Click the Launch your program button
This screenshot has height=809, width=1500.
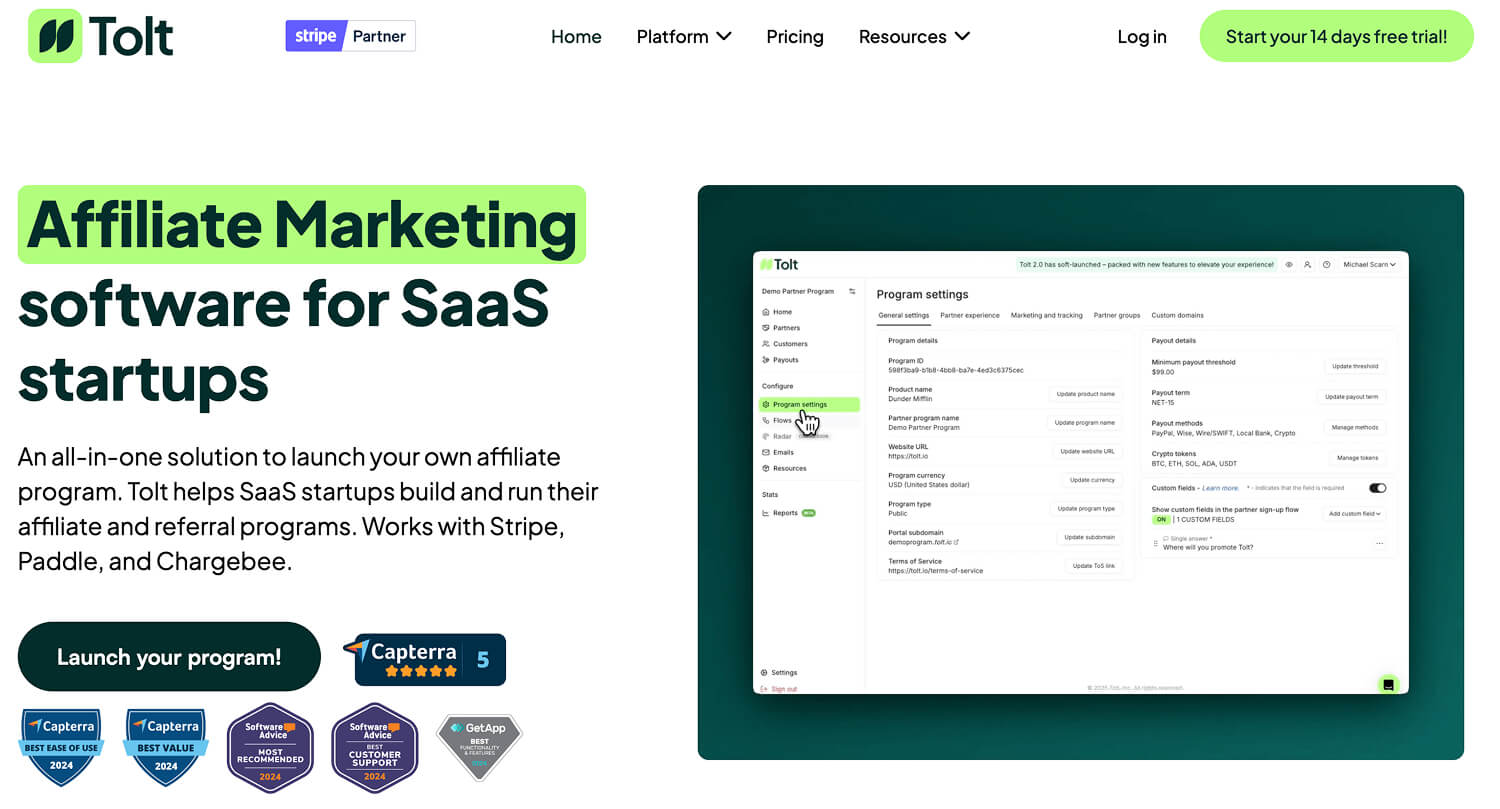(x=169, y=657)
